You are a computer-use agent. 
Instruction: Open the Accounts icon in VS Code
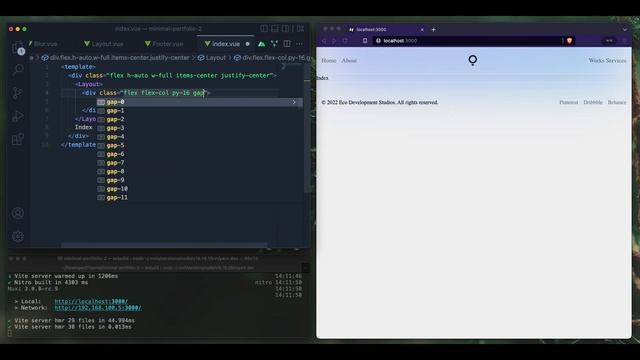coord(18,213)
